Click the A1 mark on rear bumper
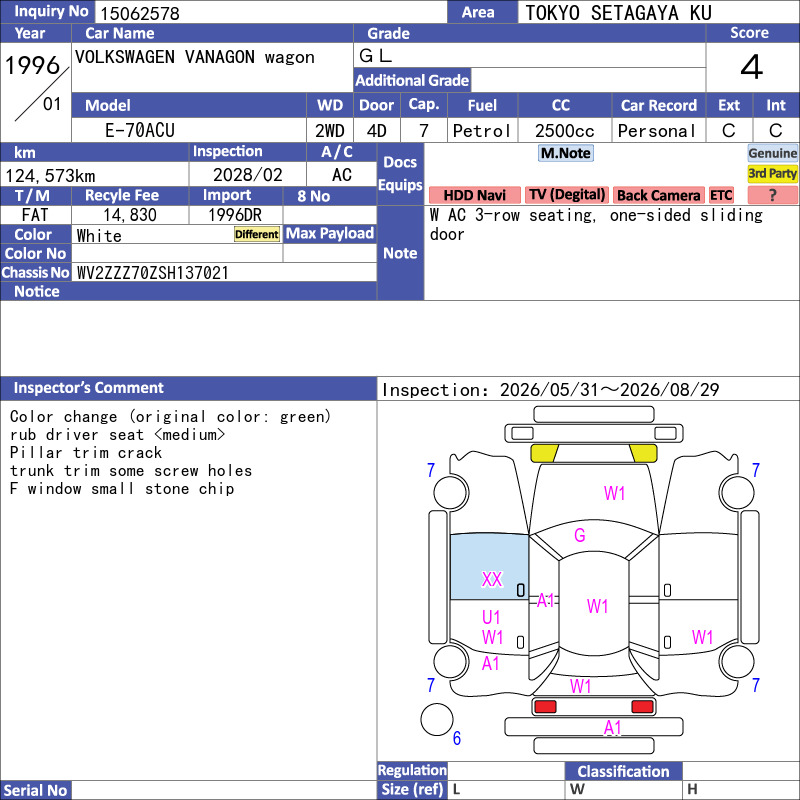Screen dimensions: 800x800 coord(612,728)
